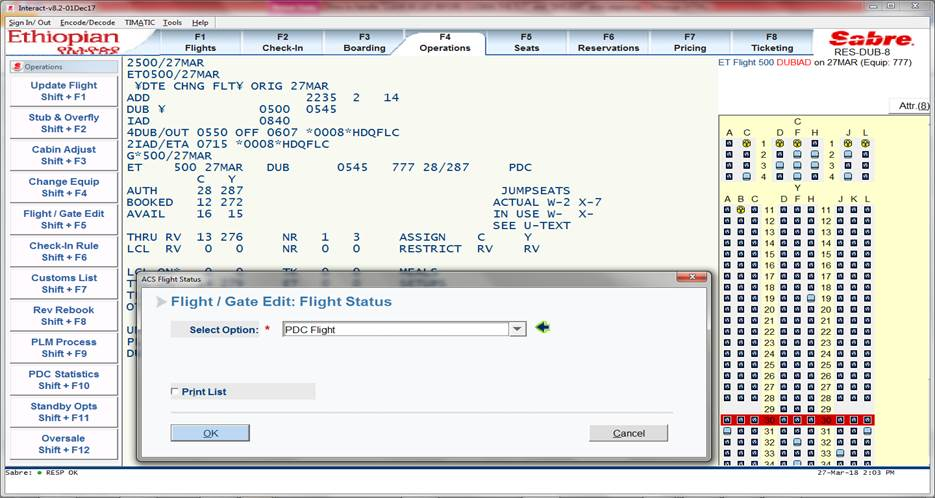Open the Help menu
Image resolution: width=935 pixels, height=498 pixels.
click(200, 23)
